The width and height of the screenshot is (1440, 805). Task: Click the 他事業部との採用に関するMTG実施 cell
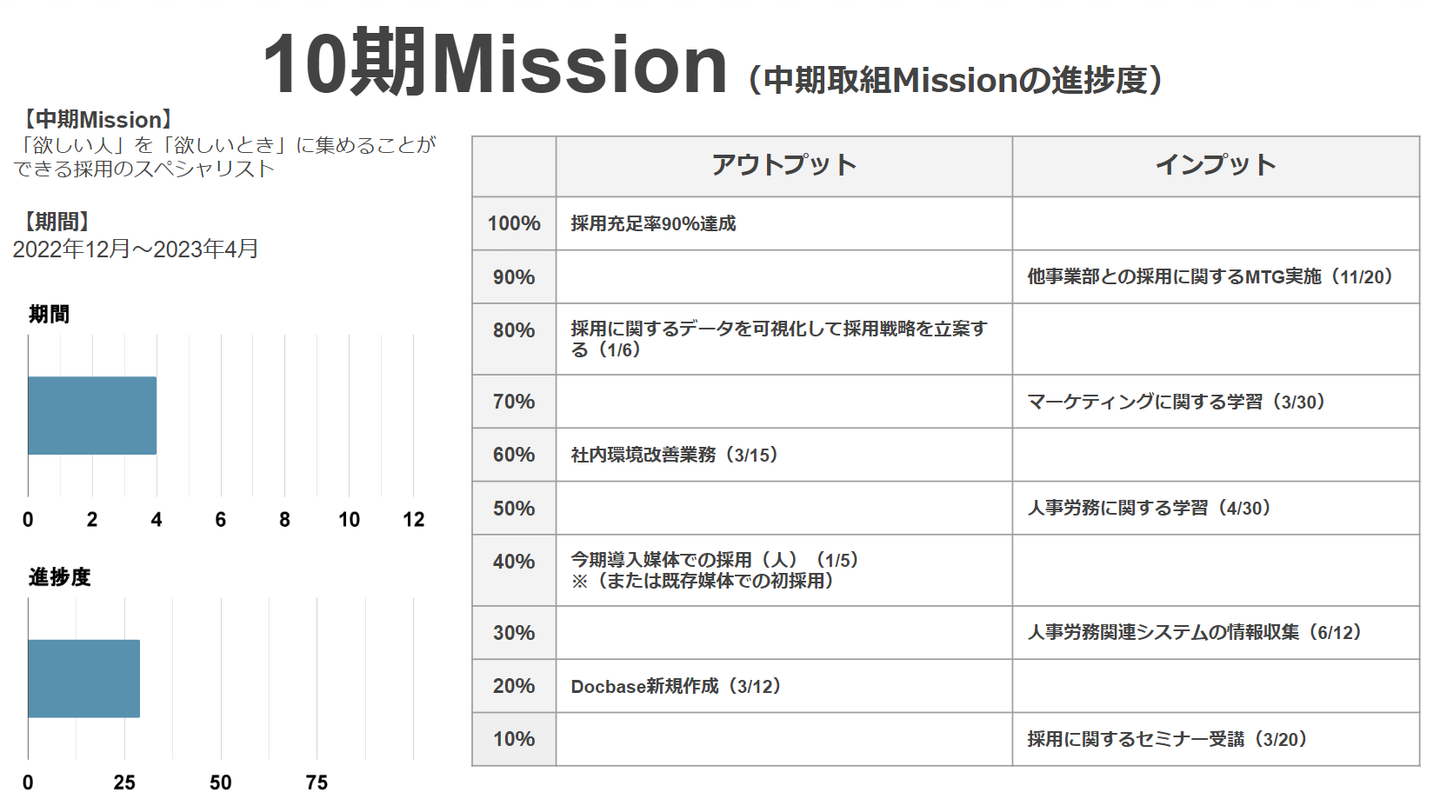tap(1209, 277)
